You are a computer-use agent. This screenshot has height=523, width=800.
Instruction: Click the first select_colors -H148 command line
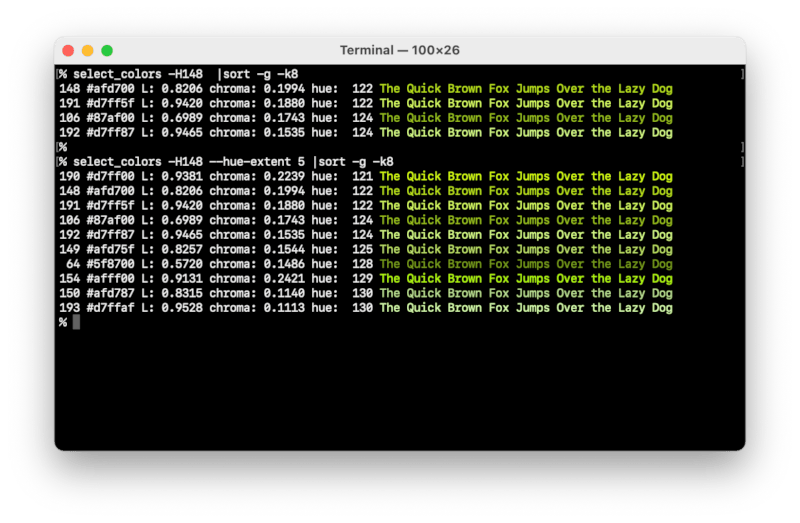point(140,75)
